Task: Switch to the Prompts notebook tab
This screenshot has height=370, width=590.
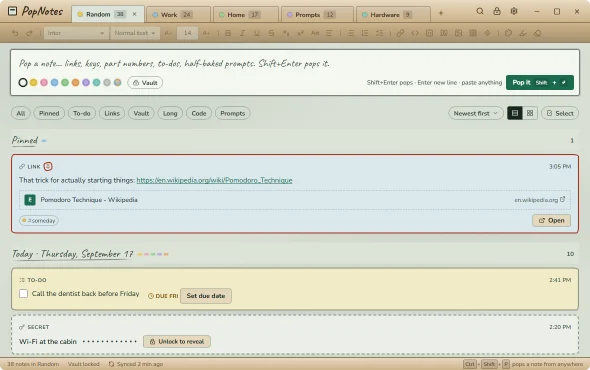Action: point(317,15)
